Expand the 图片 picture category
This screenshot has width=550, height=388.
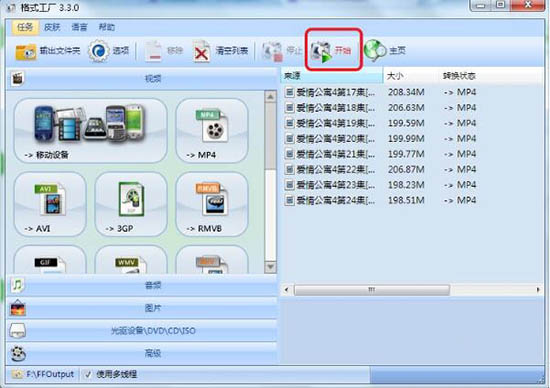(x=142, y=308)
